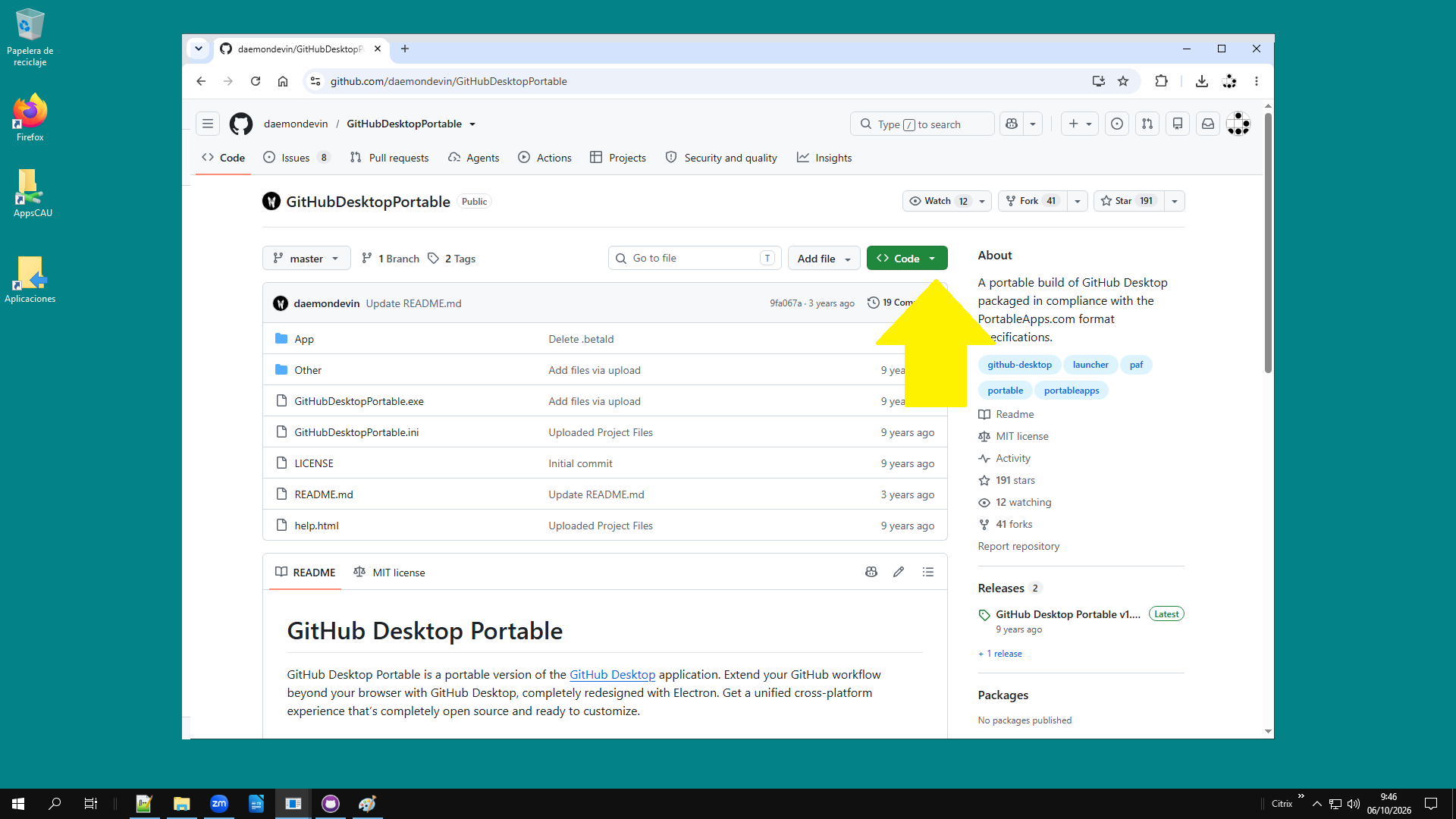Screen dimensions: 1456x819
Task: Bookmark this page with star icon
Action: pyautogui.click(x=1123, y=81)
